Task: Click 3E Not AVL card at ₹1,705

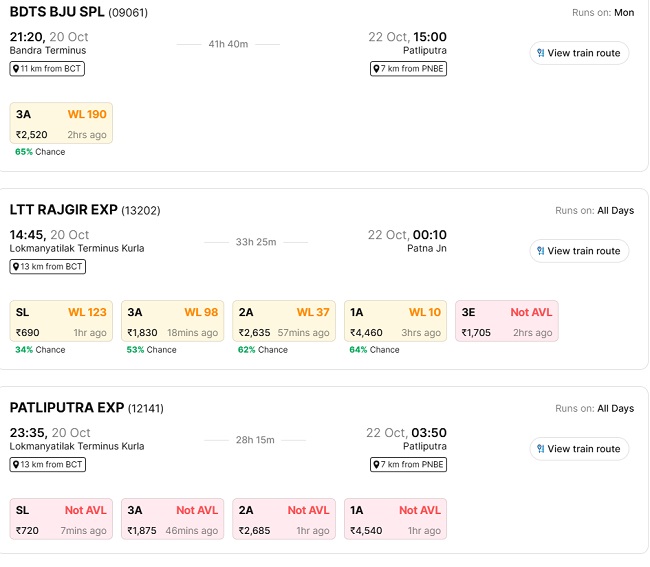Action: pos(506,322)
